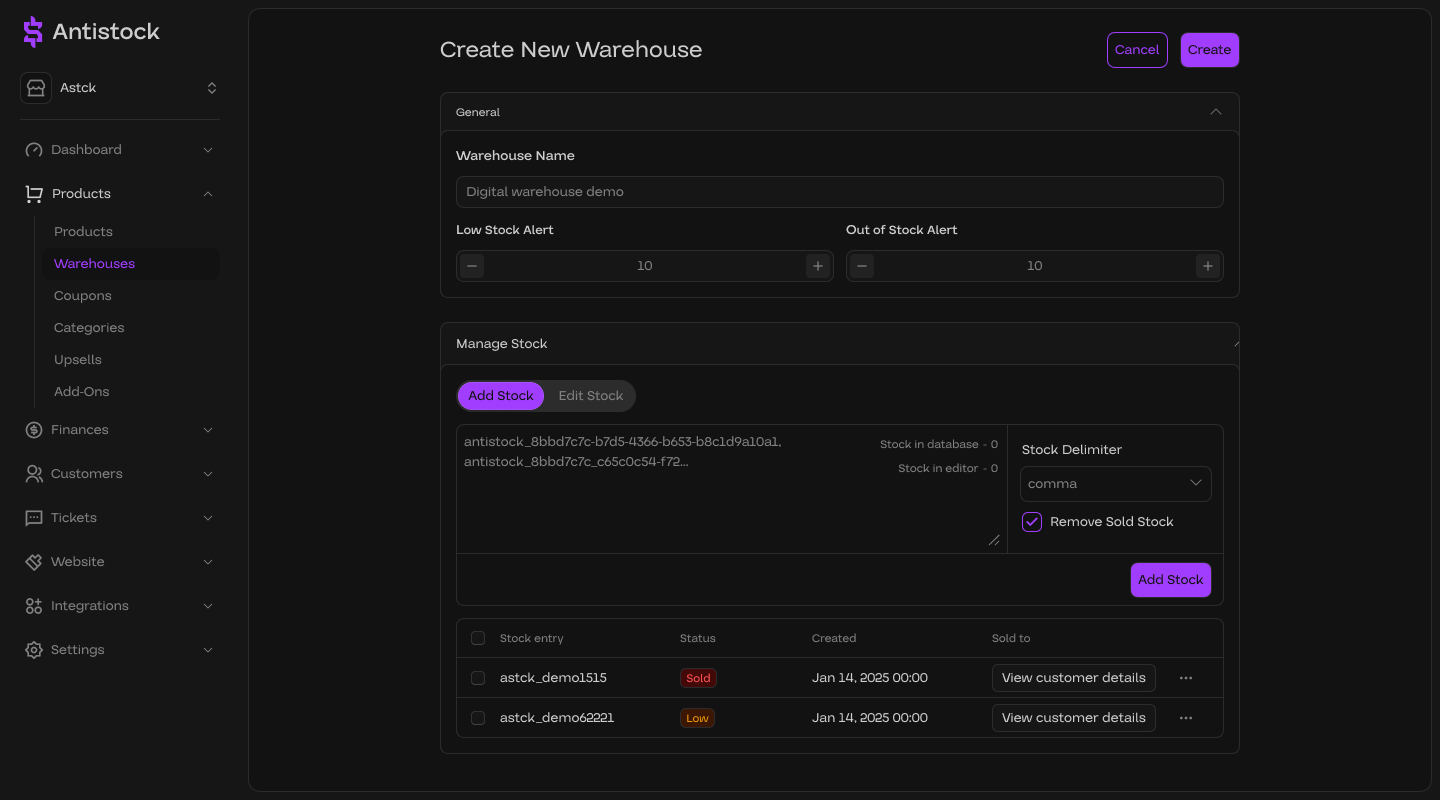1440x800 pixels.
Task: Click the Antistock logo icon
Action: point(33,32)
